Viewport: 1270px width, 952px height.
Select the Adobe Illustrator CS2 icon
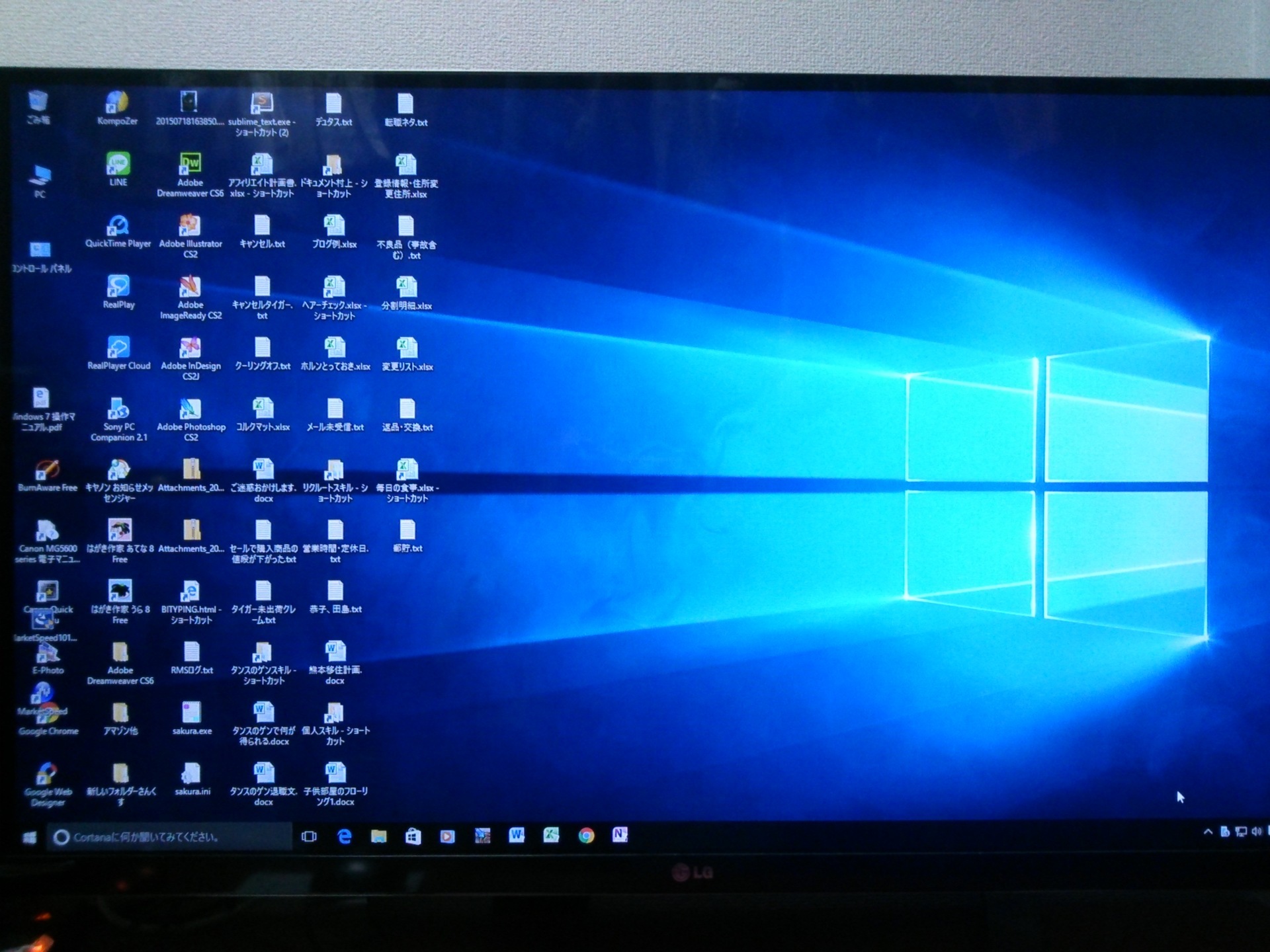pos(190,236)
